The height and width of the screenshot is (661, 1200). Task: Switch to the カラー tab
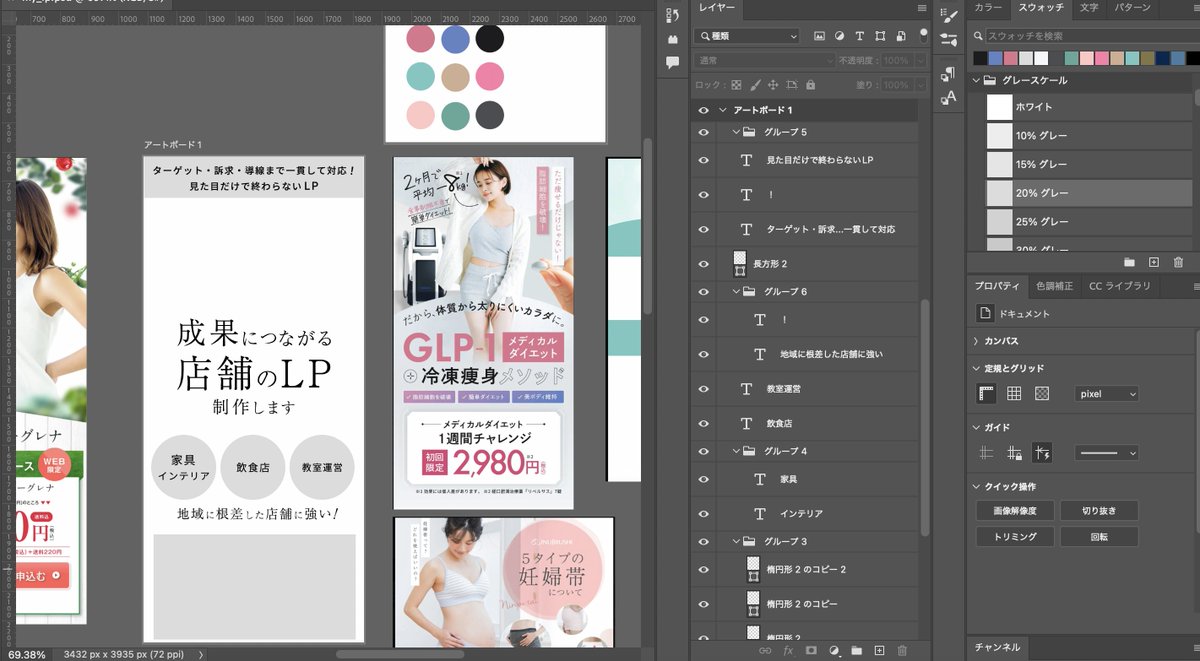[x=988, y=8]
